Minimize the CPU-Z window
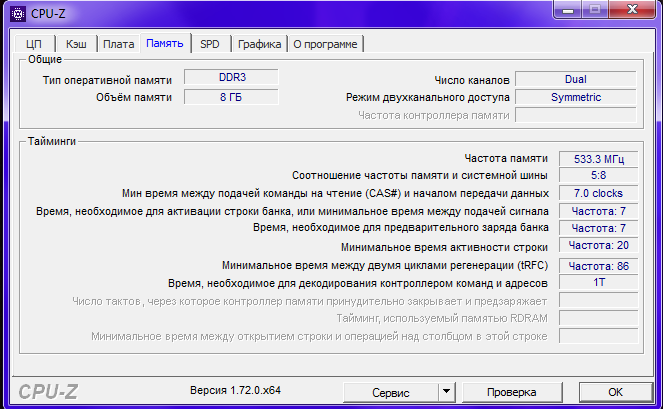Screen dimensions: 663x409 [568, 10]
